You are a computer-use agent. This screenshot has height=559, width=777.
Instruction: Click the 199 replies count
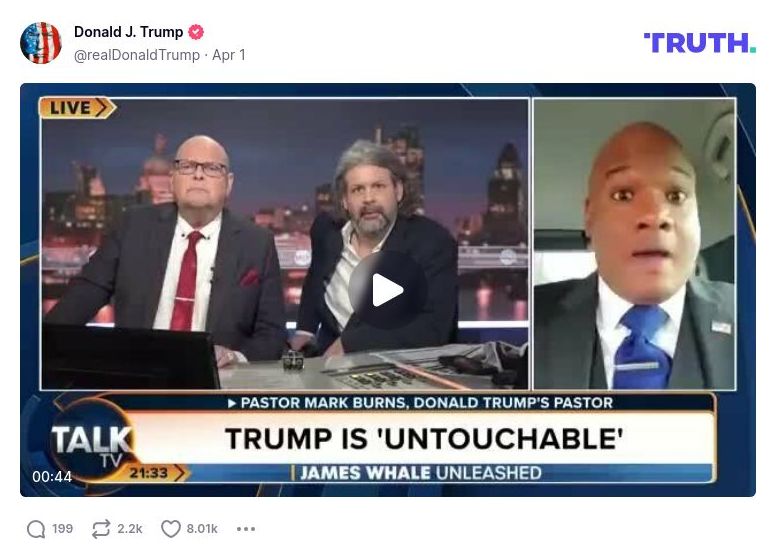coord(62,529)
